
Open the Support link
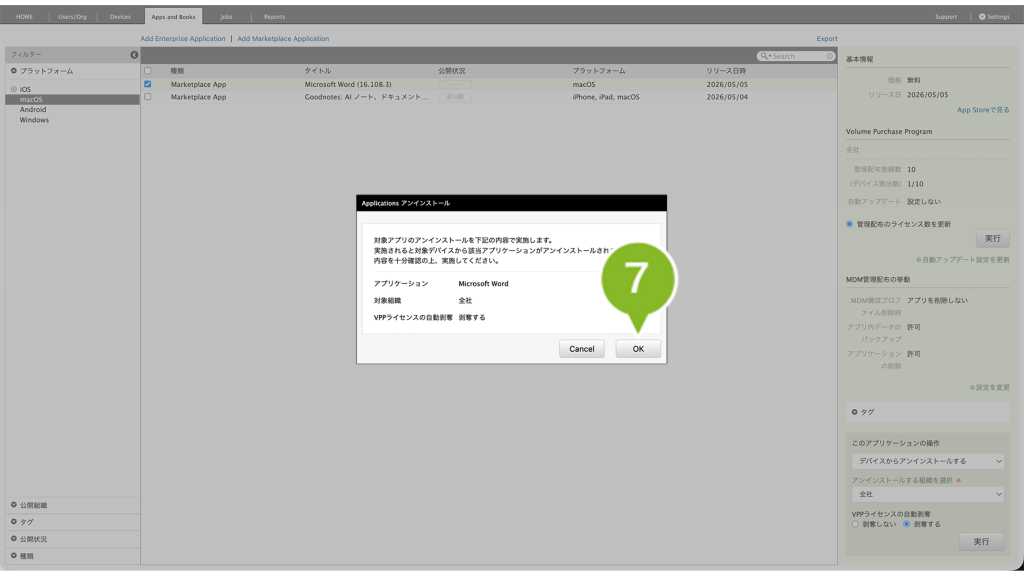946,16
